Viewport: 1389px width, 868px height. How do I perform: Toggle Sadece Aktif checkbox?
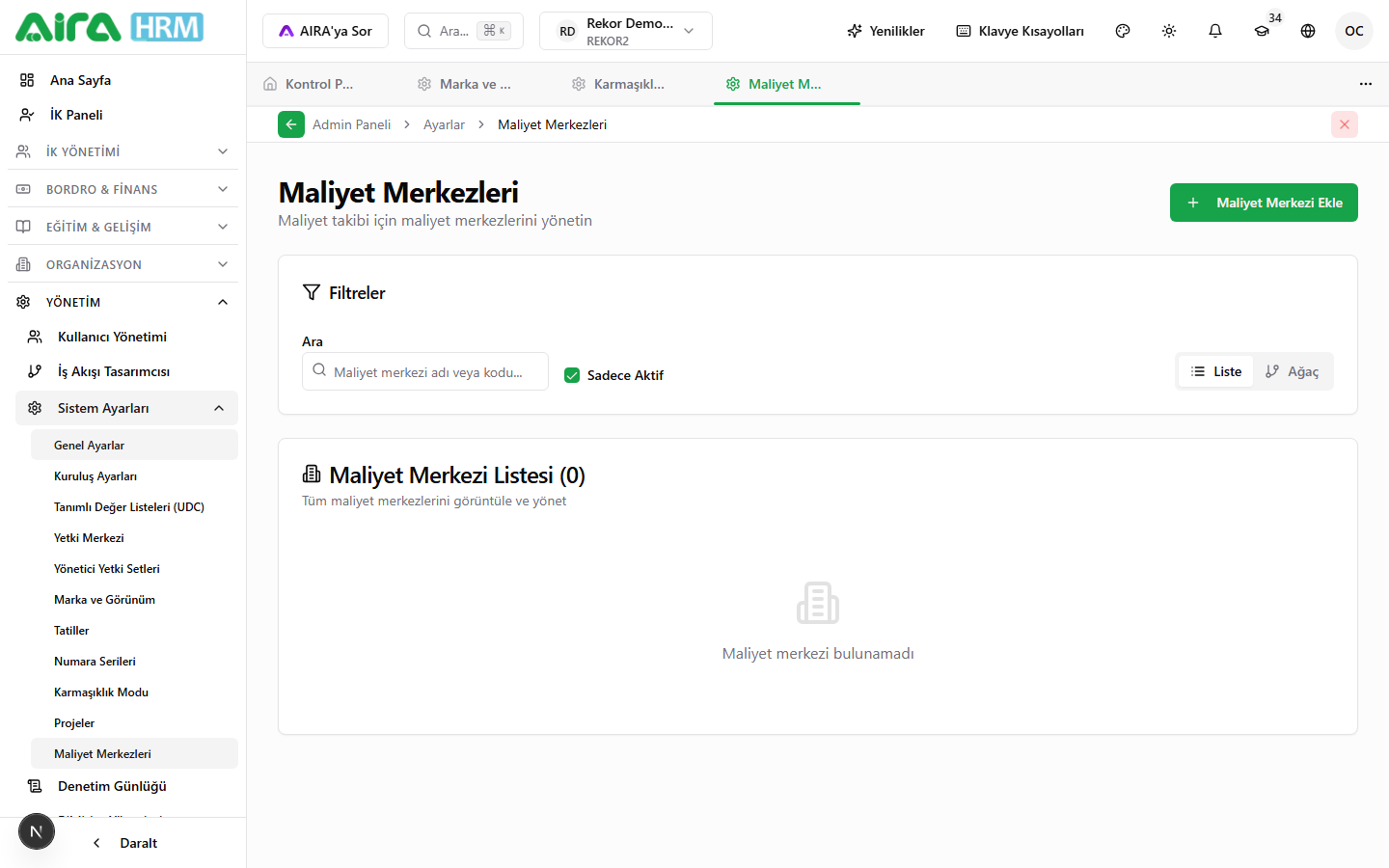[572, 375]
